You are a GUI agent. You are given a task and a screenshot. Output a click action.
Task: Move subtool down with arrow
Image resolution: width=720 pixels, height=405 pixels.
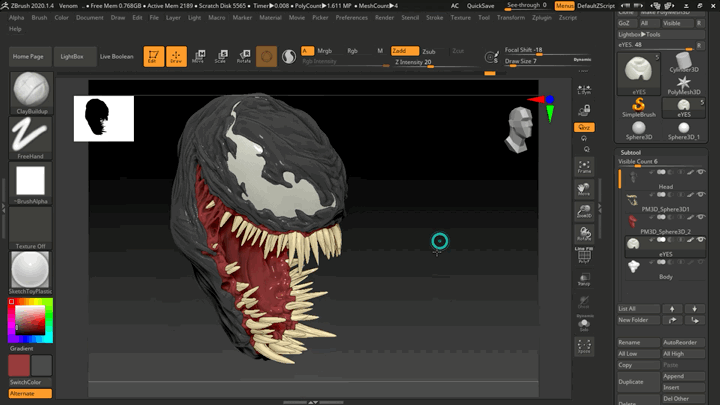694,309
